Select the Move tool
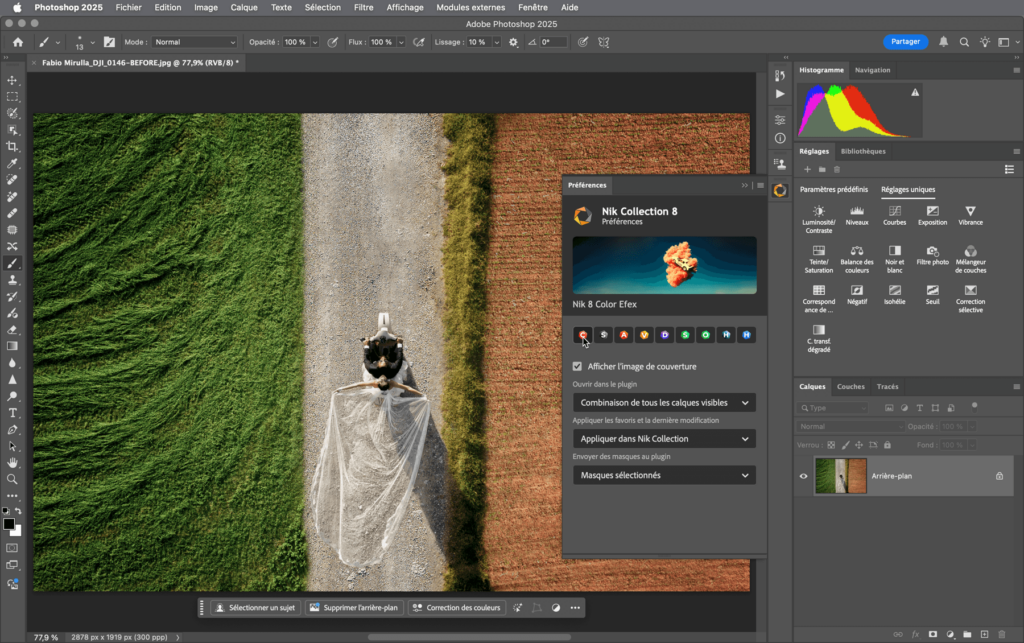1024x643 pixels. tap(12, 80)
